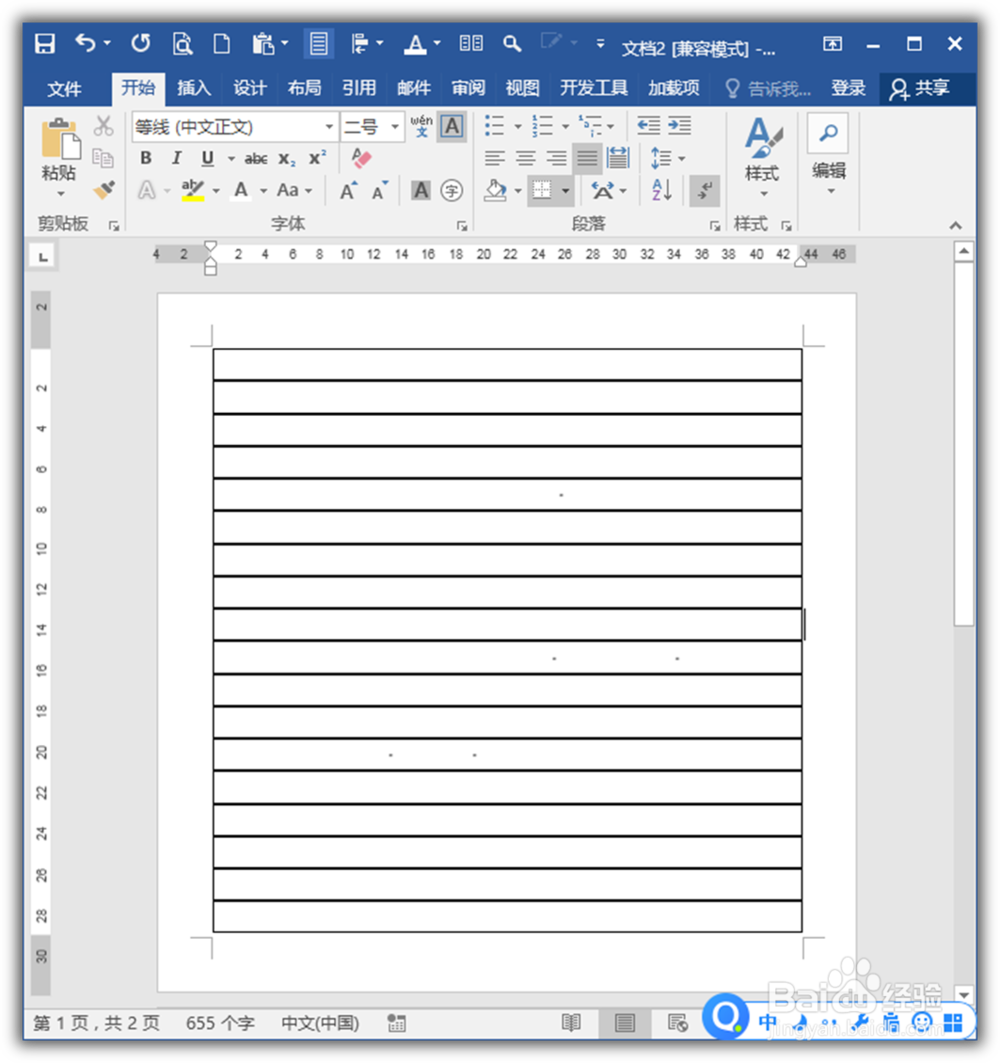Click the 655 个字 word count
Viewport: 1000px width, 1063px height.
(220, 1023)
